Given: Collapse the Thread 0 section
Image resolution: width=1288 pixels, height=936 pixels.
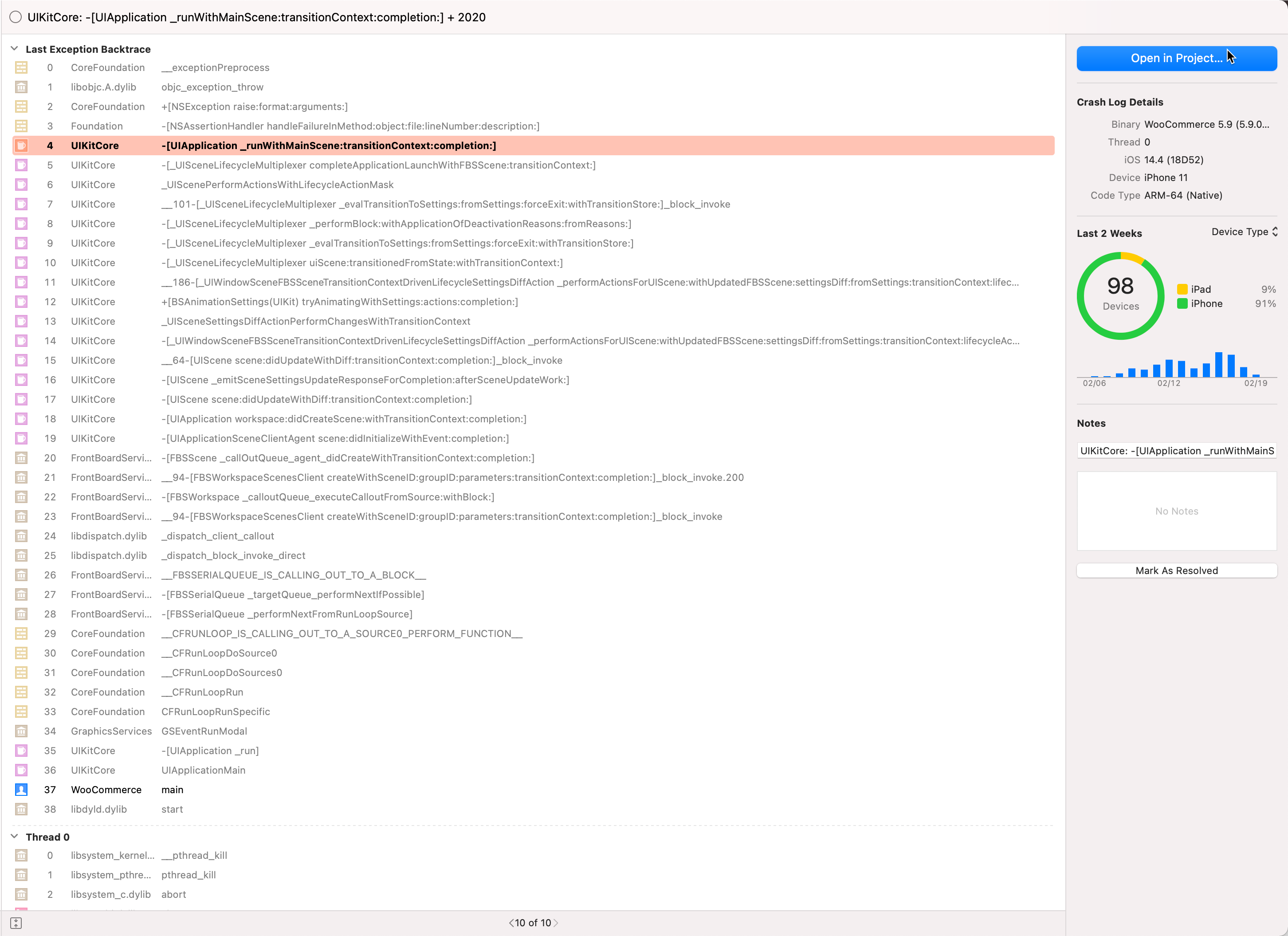Looking at the screenshot, I should 14,837.
